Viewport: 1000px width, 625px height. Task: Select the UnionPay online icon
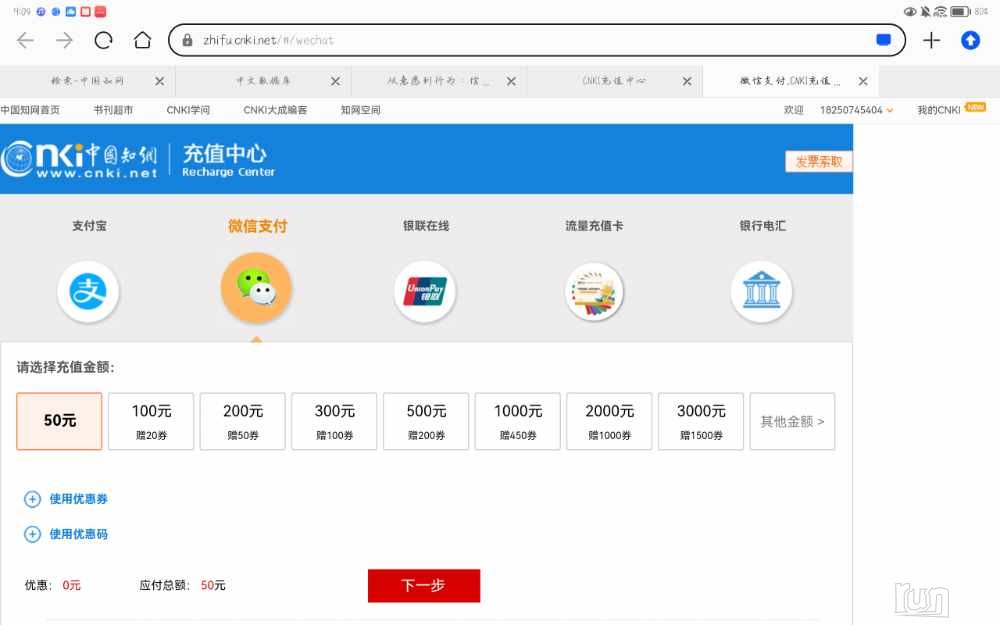[425, 291]
